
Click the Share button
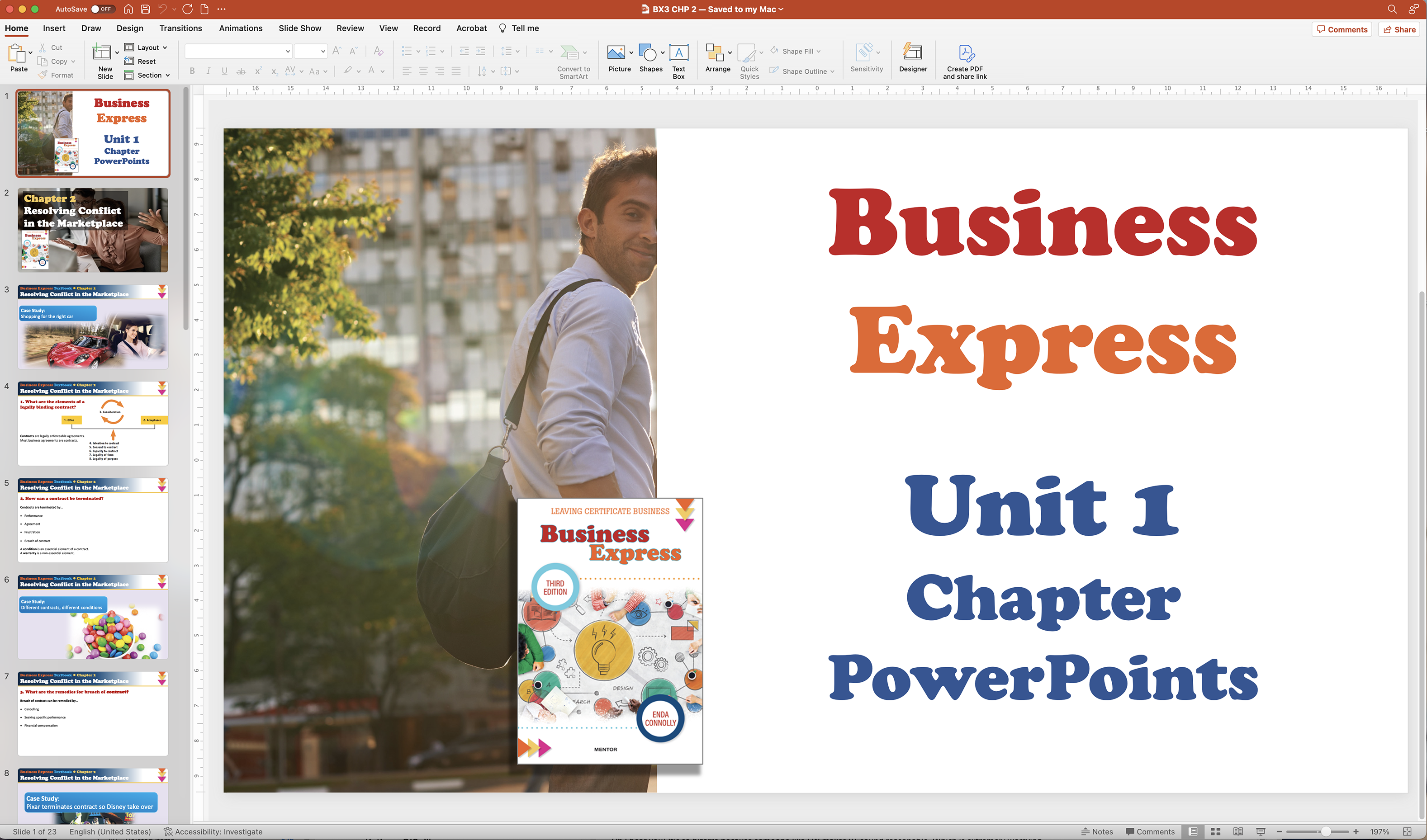click(1399, 29)
